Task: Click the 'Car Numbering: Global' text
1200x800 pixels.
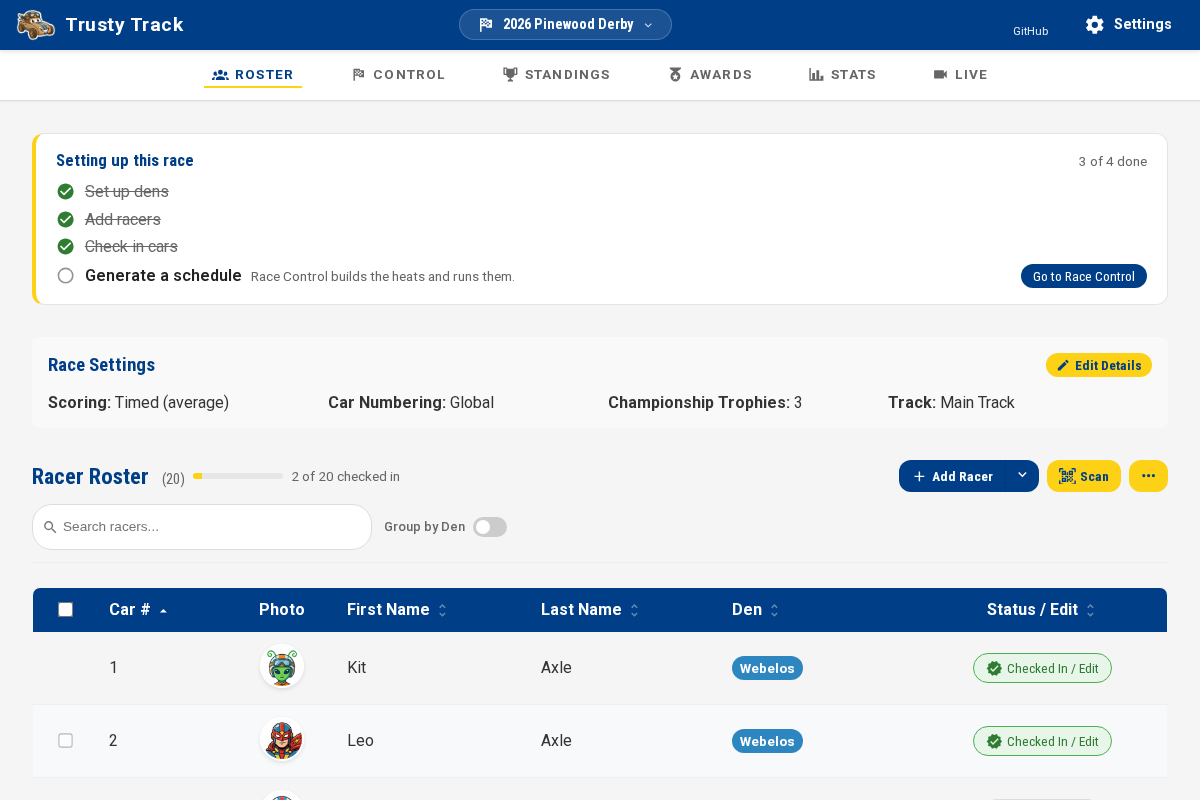Action: [x=411, y=402]
